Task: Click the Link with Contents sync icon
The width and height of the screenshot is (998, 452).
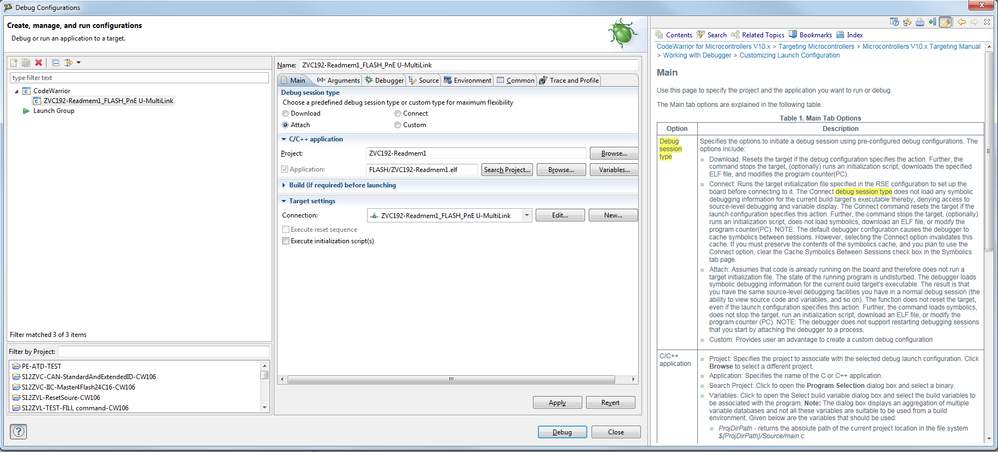Action: tap(908, 22)
